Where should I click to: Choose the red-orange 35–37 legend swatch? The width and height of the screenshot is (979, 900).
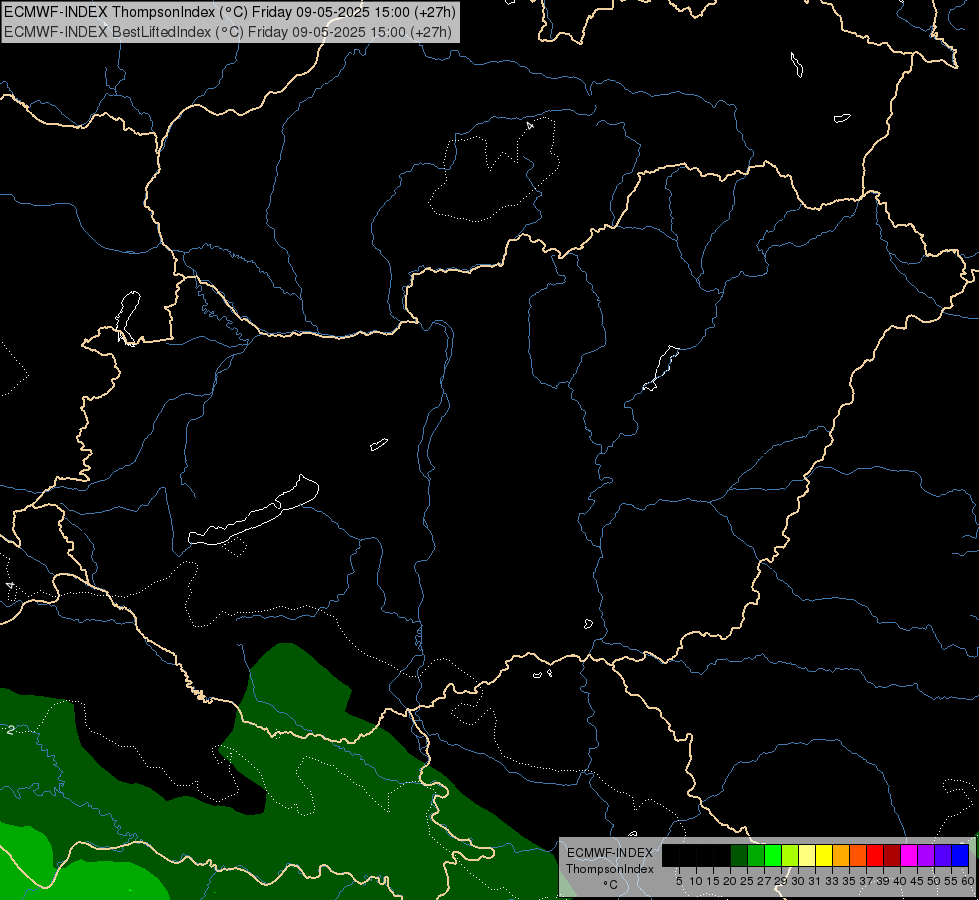tap(858, 855)
